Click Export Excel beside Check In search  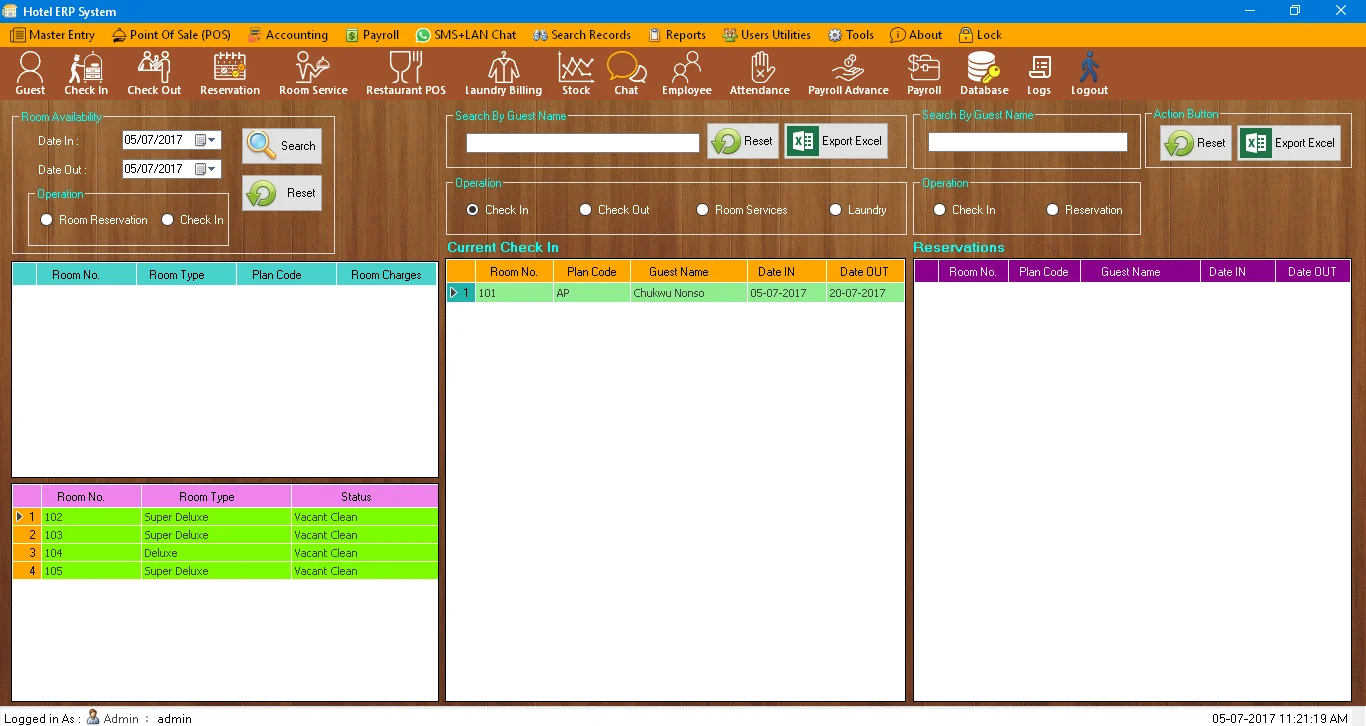pos(836,141)
